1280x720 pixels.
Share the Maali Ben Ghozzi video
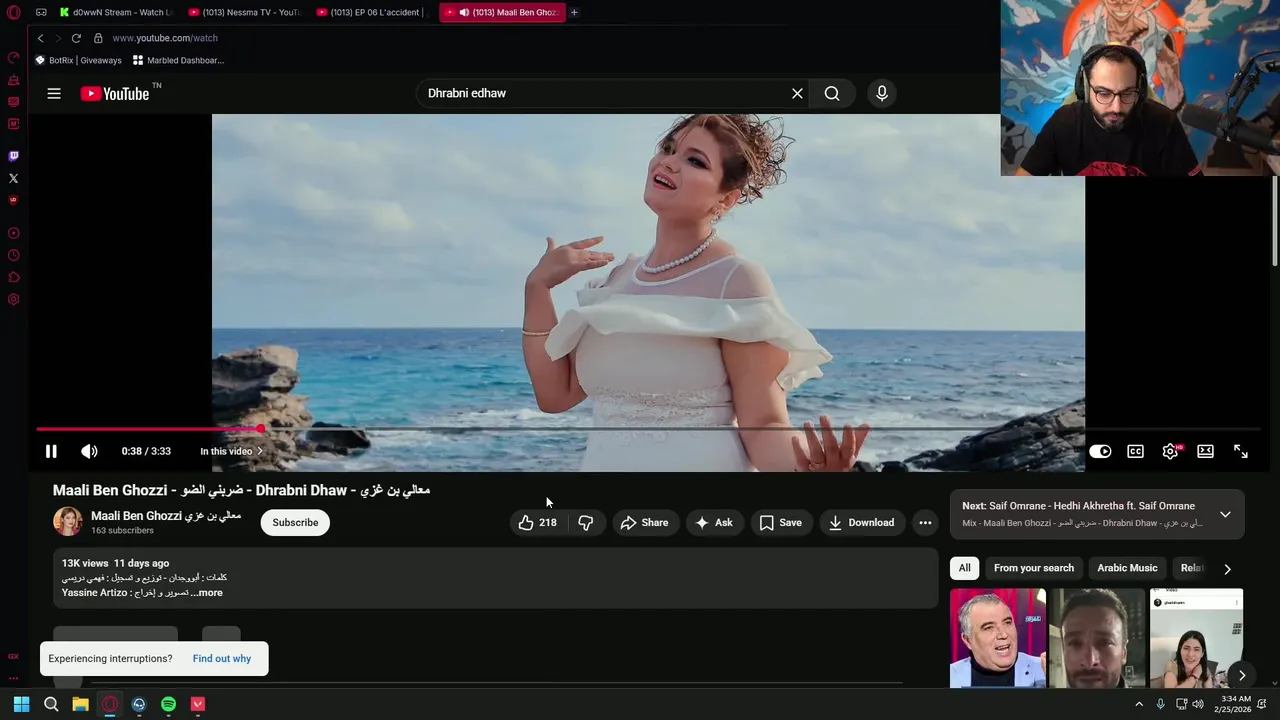coord(644,522)
